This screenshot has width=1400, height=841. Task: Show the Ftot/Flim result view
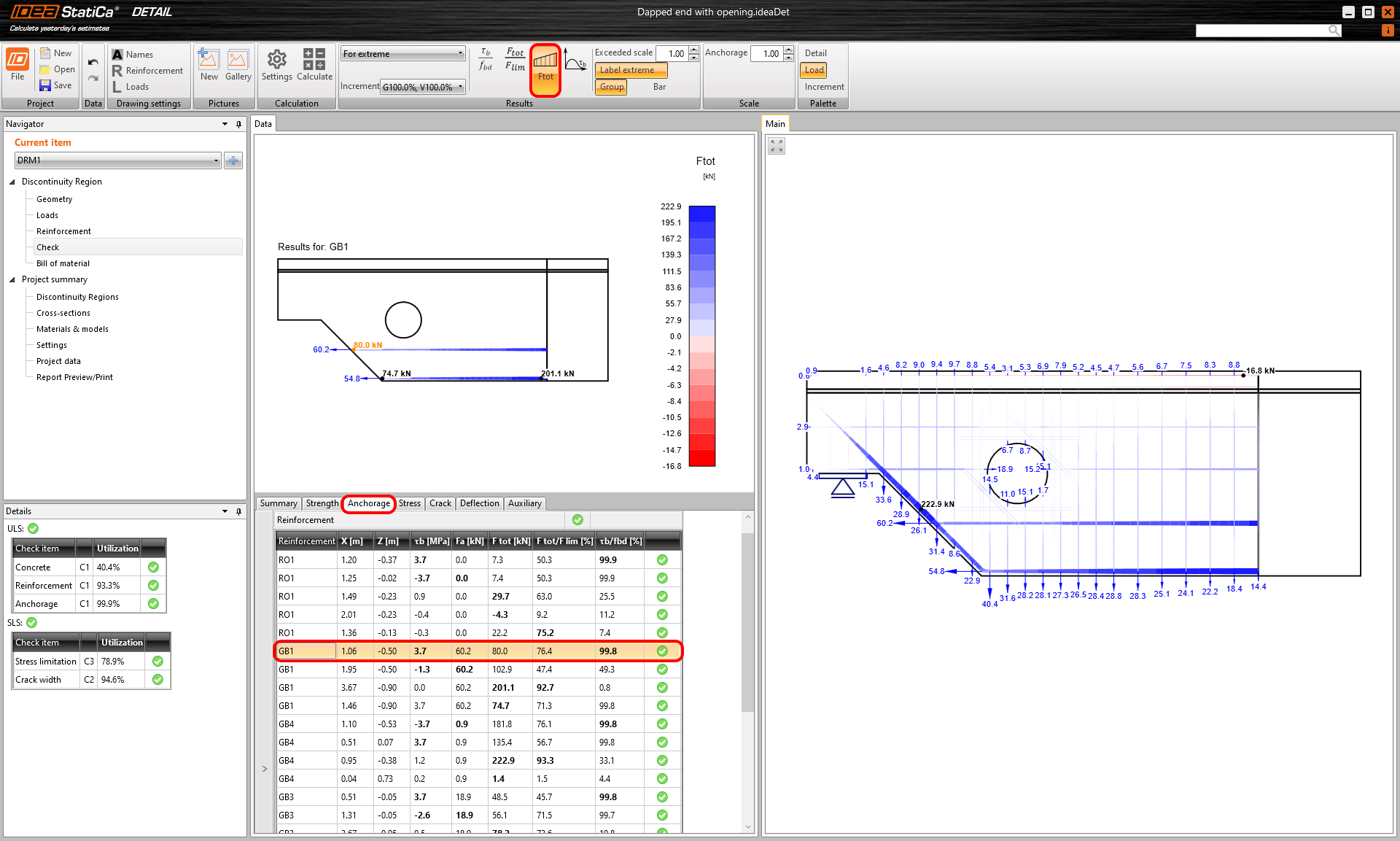click(x=515, y=59)
